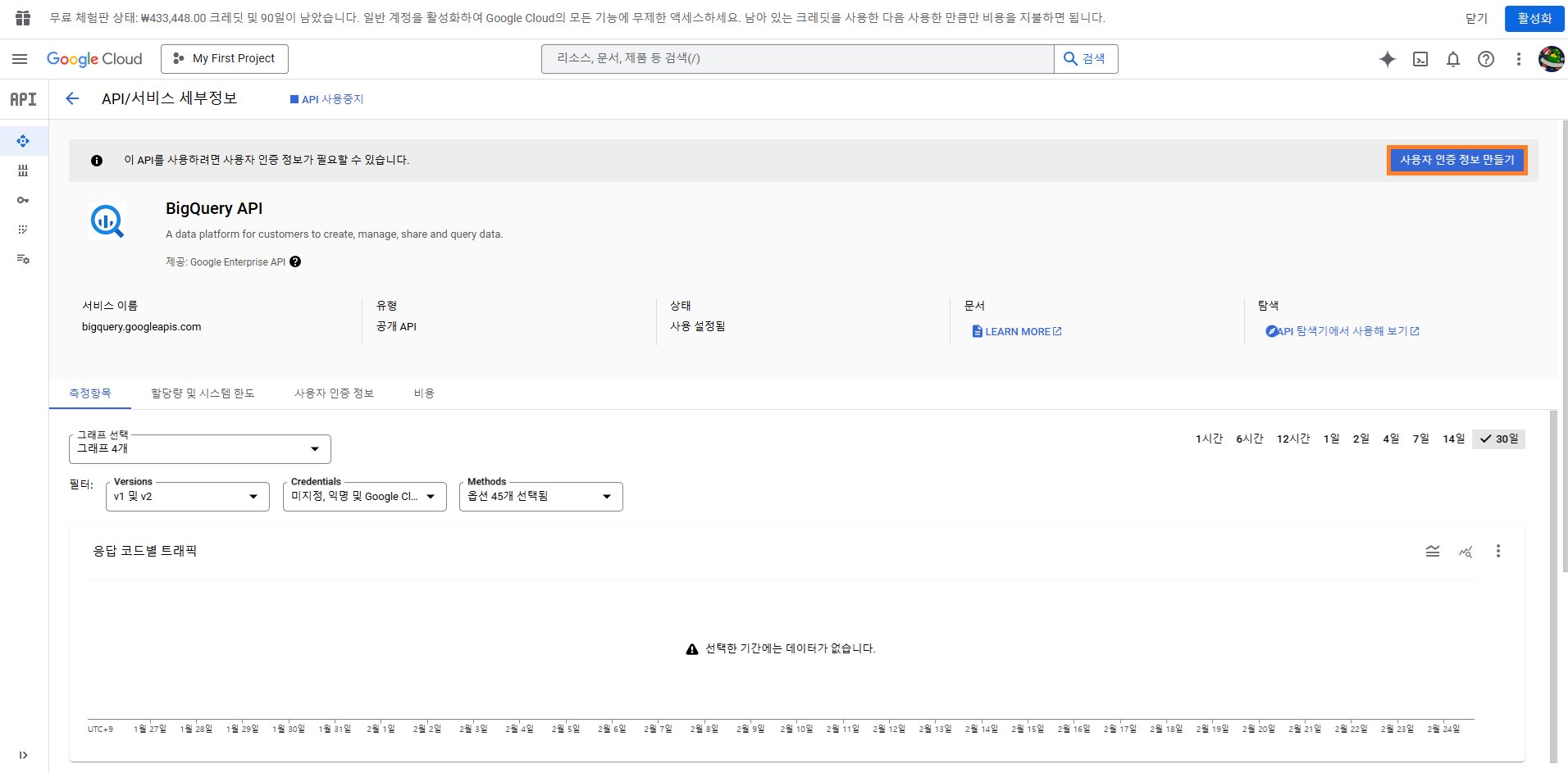
Task: Open the user account avatar
Action: 1551,59
